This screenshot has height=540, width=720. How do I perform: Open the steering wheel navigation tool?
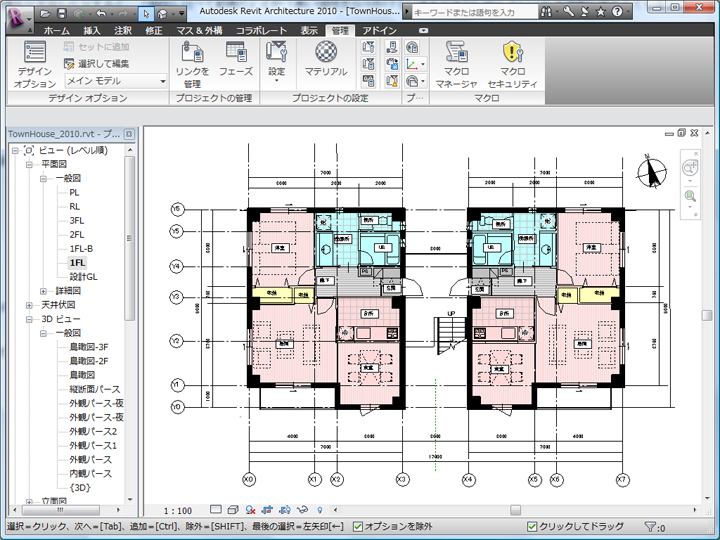point(689,168)
